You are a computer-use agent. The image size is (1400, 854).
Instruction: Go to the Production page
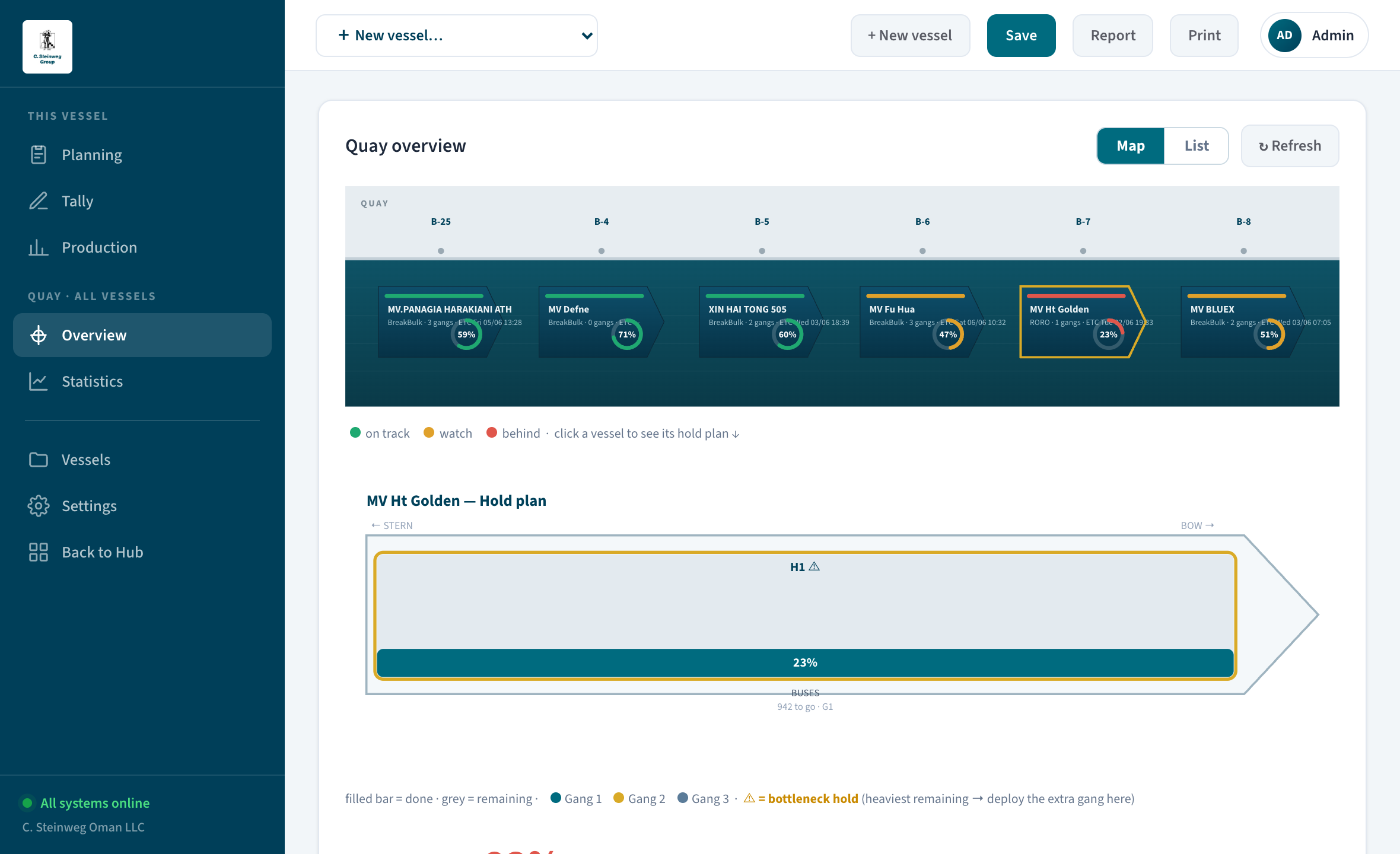[142, 247]
